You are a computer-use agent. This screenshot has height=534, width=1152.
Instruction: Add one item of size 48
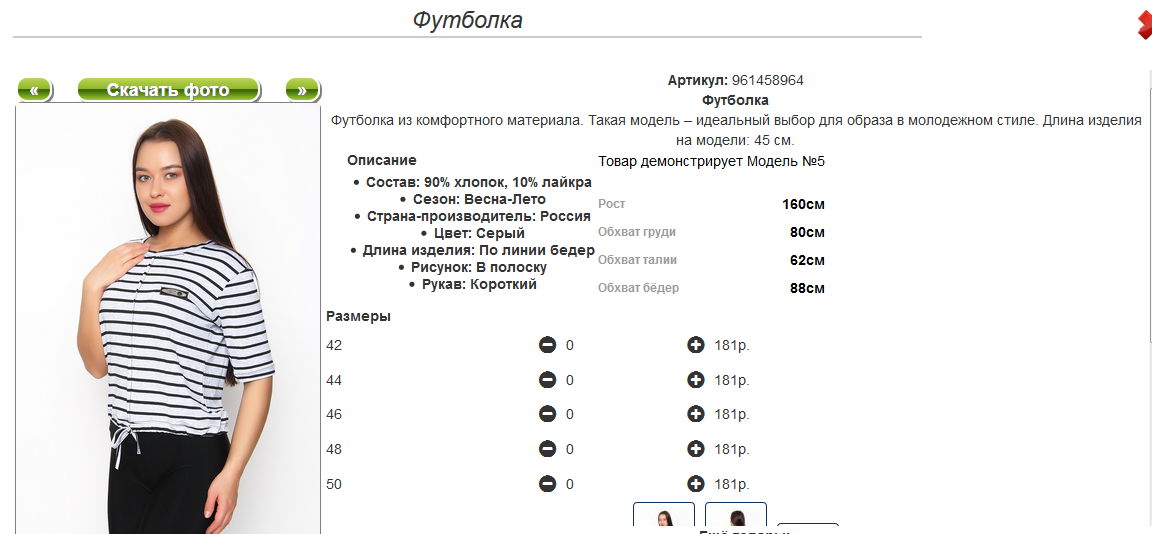696,449
